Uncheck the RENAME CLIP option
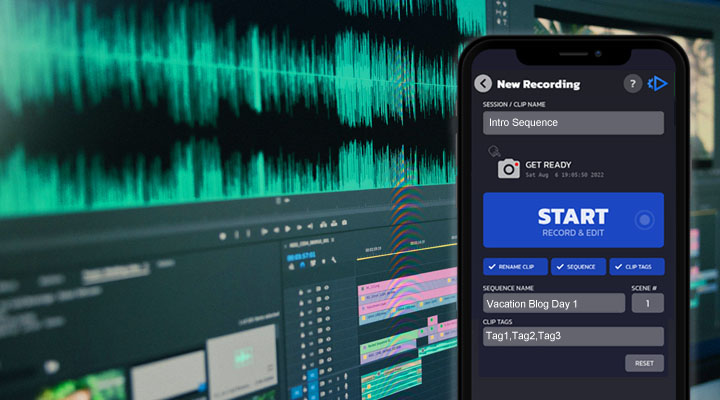This screenshot has height=400, width=720. click(x=515, y=267)
